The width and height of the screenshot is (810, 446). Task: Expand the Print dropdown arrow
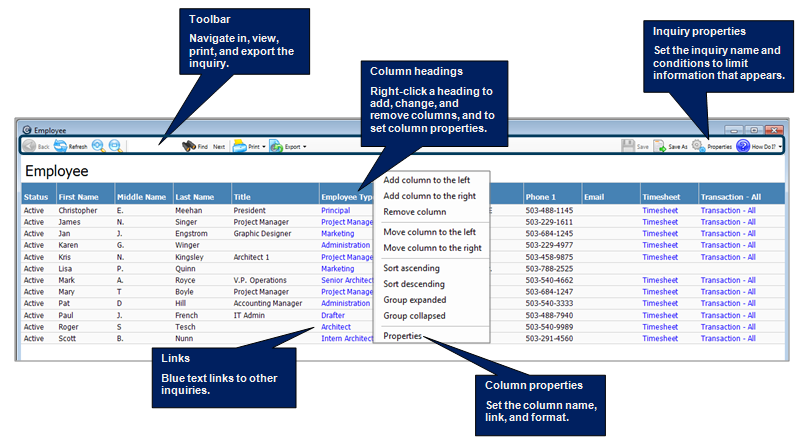coord(262,147)
